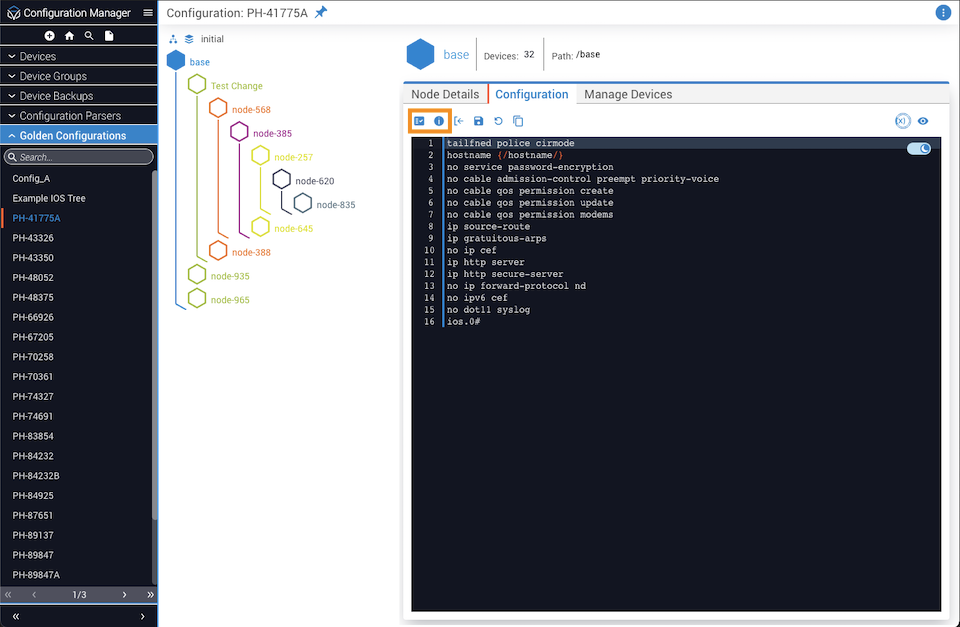The width and height of the screenshot is (960, 627).
Task: Switch to the Configuration tab
Action: pyautogui.click(x=531, y=94)
